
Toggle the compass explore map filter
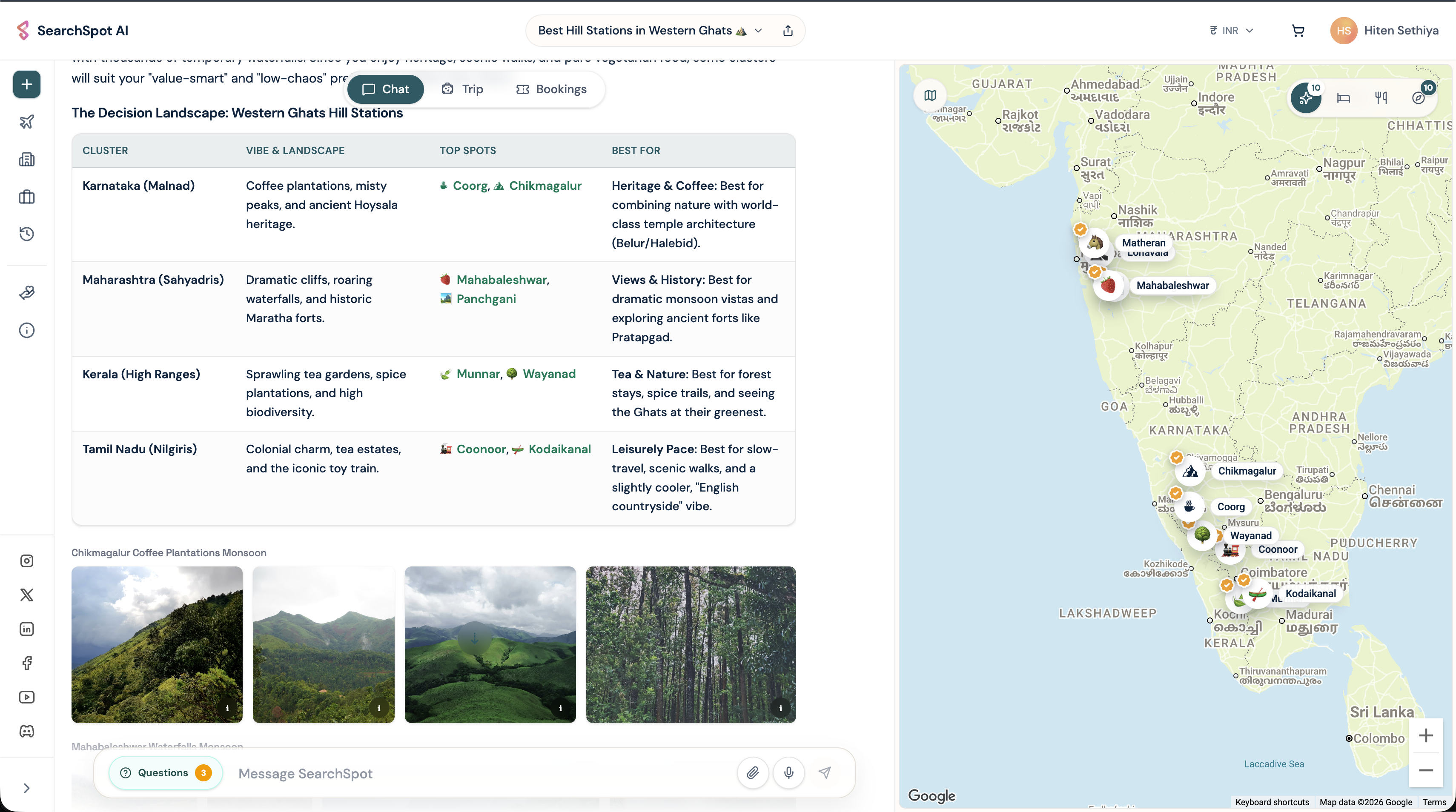pyautogui.click(x=1419, y=98)
